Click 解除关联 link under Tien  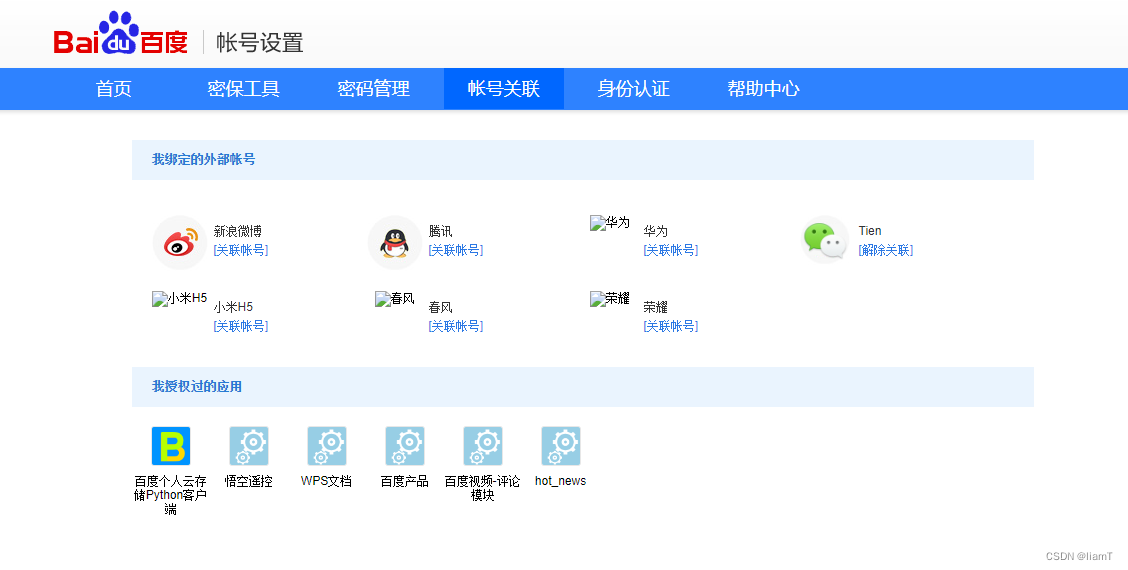pyautogui.click(x=886, y=250)
